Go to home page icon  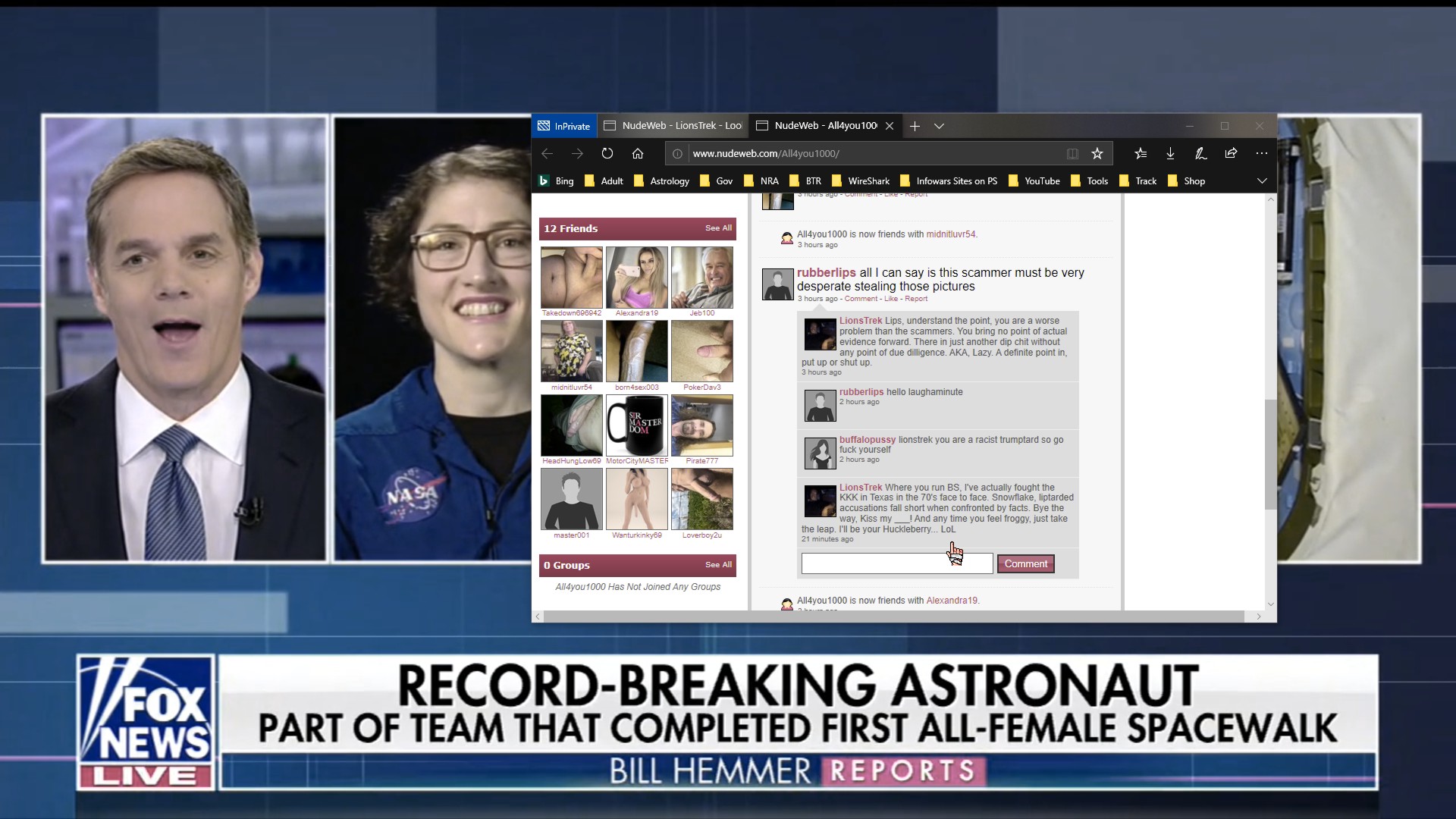click(x=638, y=153)
